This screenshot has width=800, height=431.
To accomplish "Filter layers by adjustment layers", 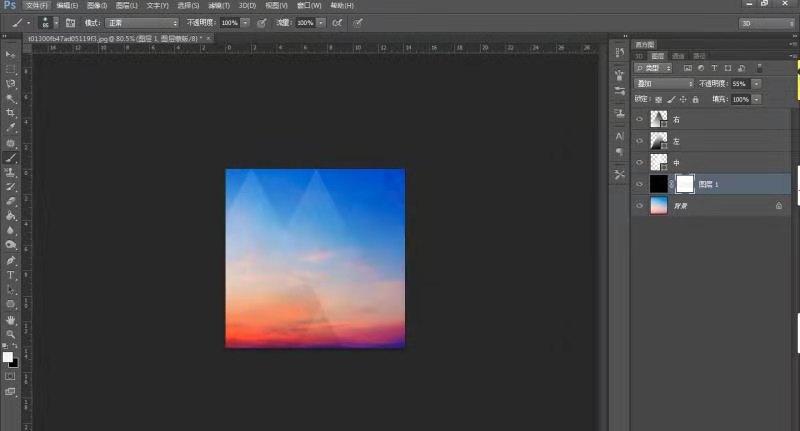I will (x=701, y=68).
